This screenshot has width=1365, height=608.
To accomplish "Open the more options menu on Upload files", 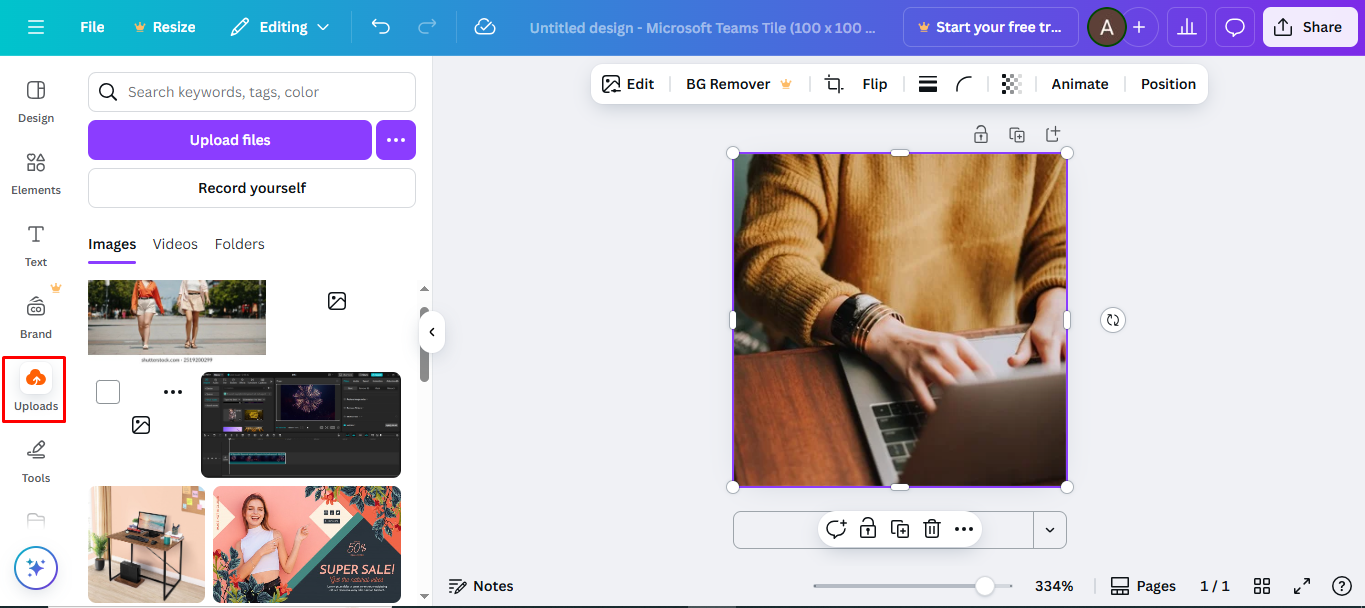I will (395, 140).
